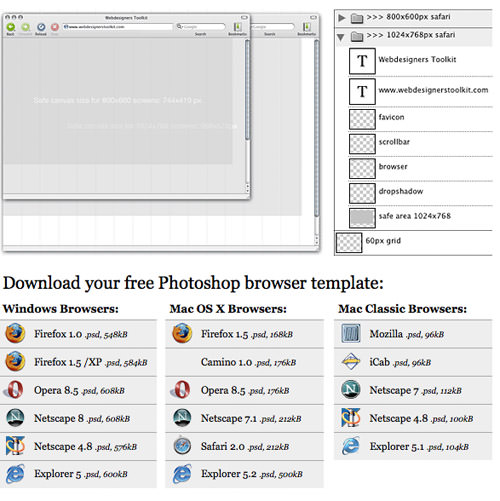Click the Firefox icon next to Firefox 1.0
The image size is (500, 501).
pyautogui.click(x=15, y=333)
